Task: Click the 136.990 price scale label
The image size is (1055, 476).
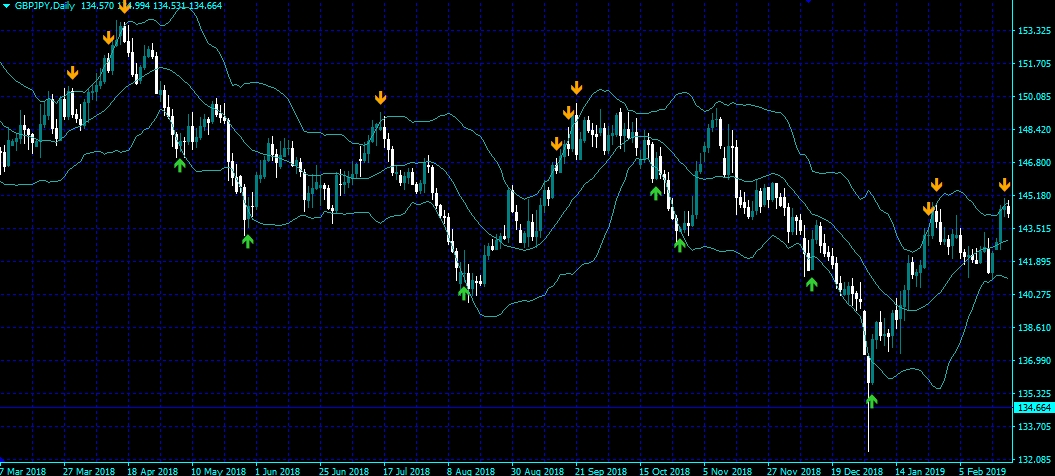Action: click(1034, 361)
